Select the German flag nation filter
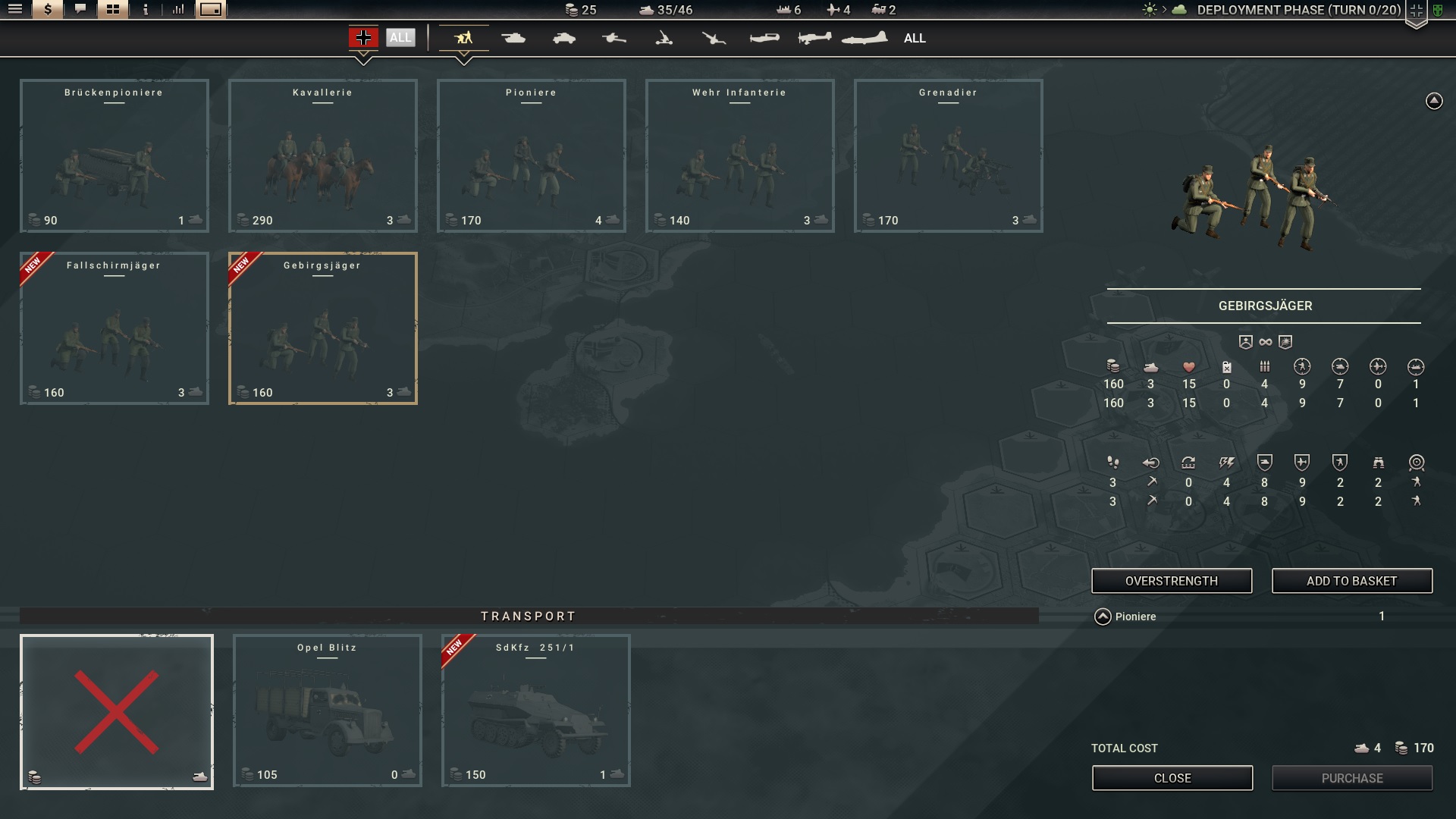Image resolution: width=1456 pixels, height=819 pixels. click(x=363, y=37)
